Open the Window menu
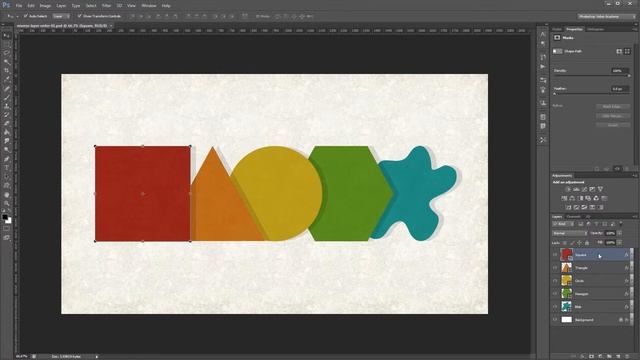Image resolution: width=640 pixels, height=360 pixels. pos(149,6)
